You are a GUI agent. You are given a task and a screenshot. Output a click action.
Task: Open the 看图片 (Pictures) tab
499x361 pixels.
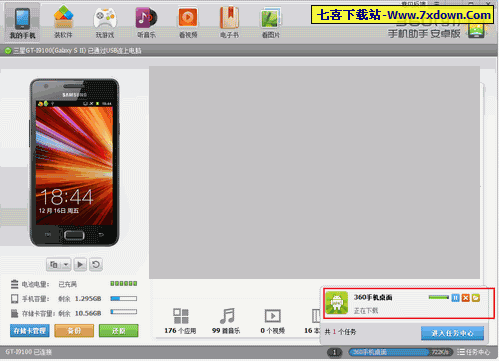(271, 23)
